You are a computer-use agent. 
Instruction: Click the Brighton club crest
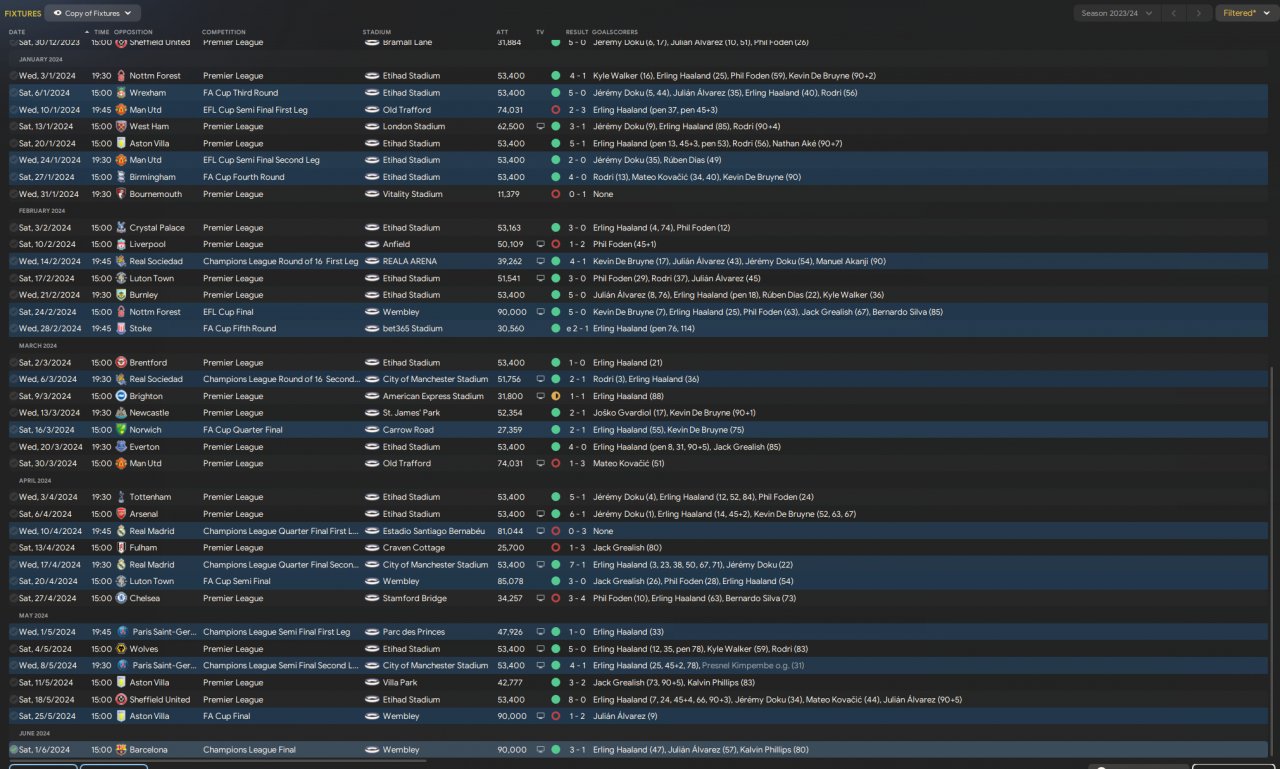coord(121,396)
